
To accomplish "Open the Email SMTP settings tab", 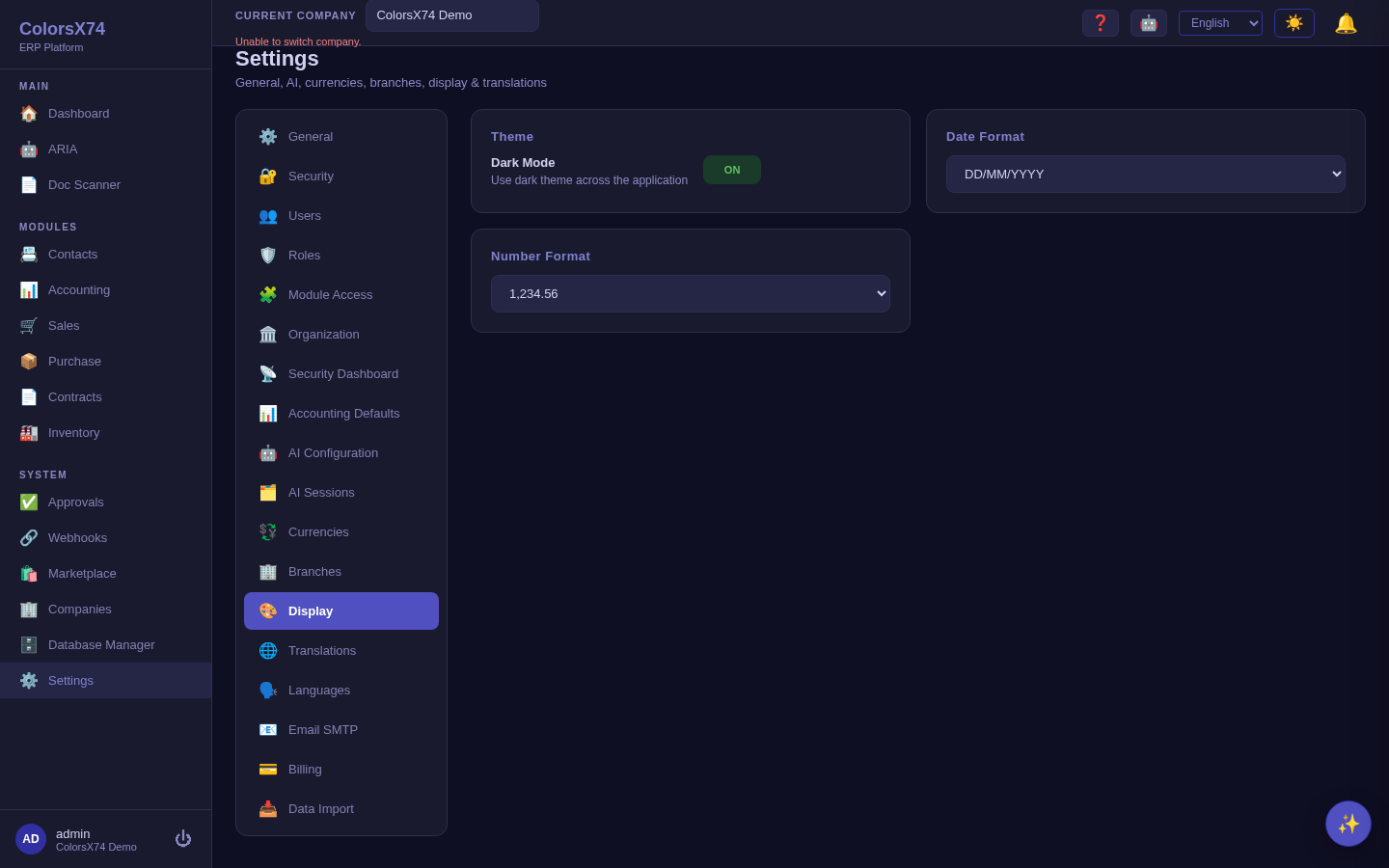I will coord(341,730).
